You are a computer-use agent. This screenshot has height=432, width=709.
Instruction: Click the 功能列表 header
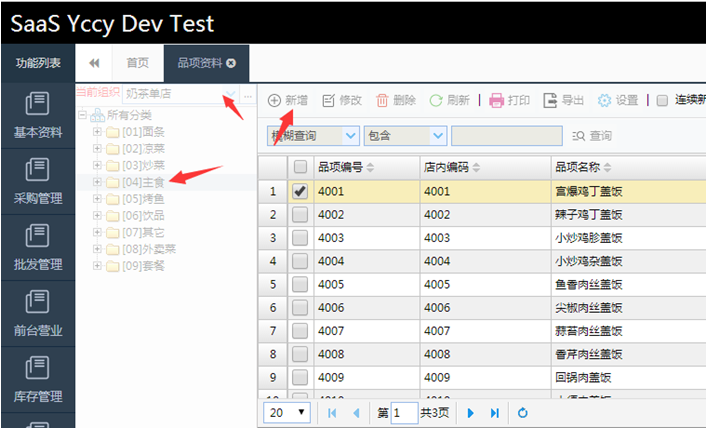pyautogui.click(x=38, y=63)
